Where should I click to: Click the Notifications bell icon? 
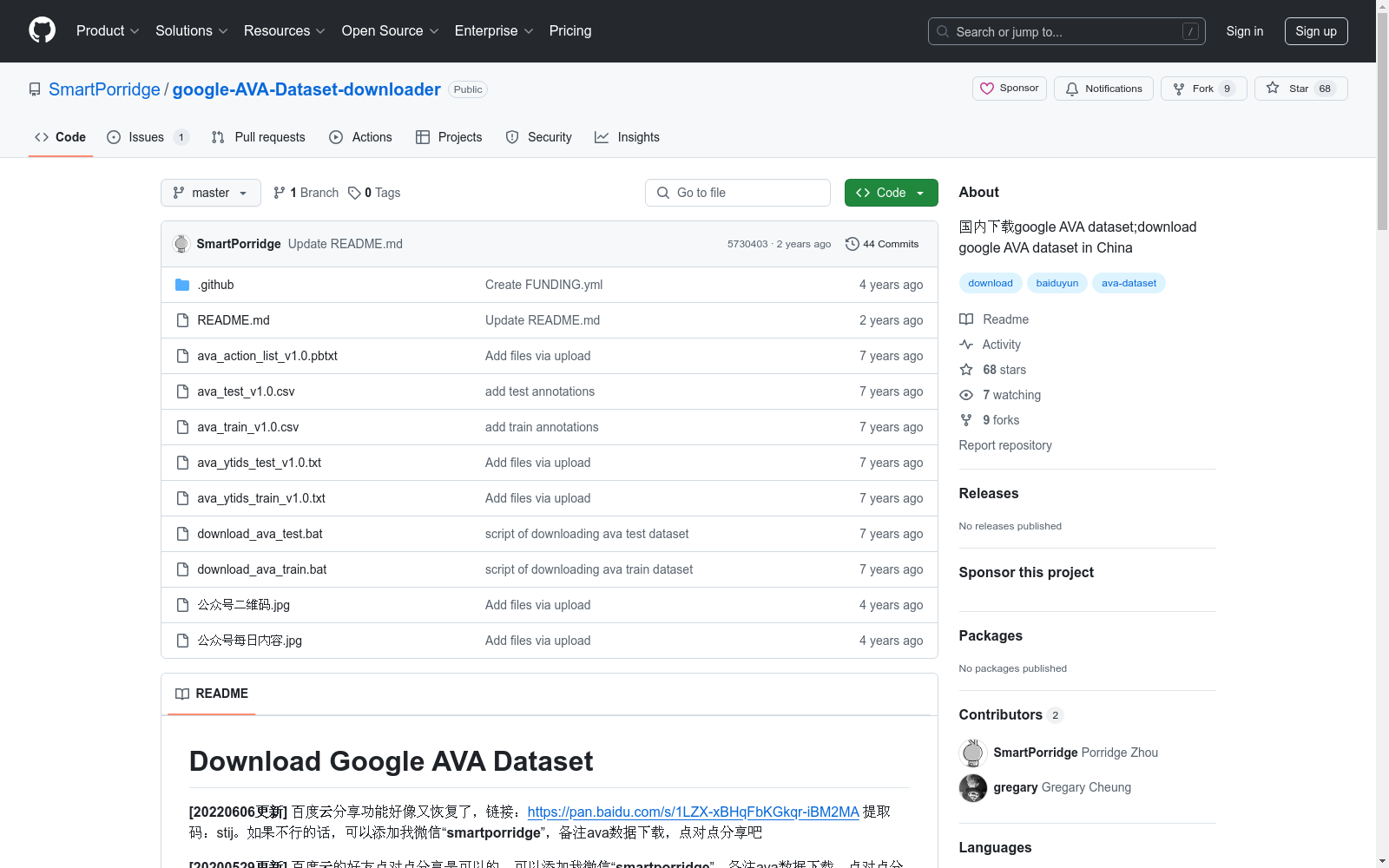point(1072,89)
